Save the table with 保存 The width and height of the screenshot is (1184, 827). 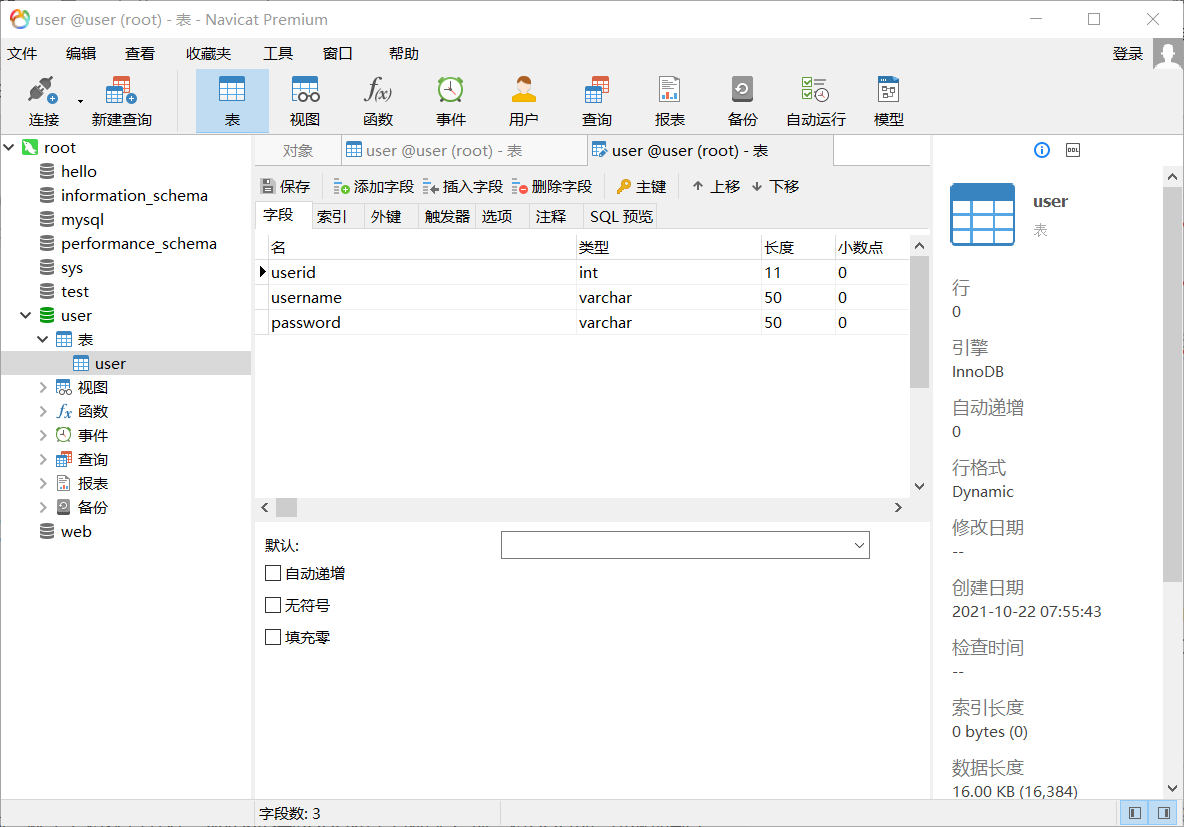pos(285,187)
